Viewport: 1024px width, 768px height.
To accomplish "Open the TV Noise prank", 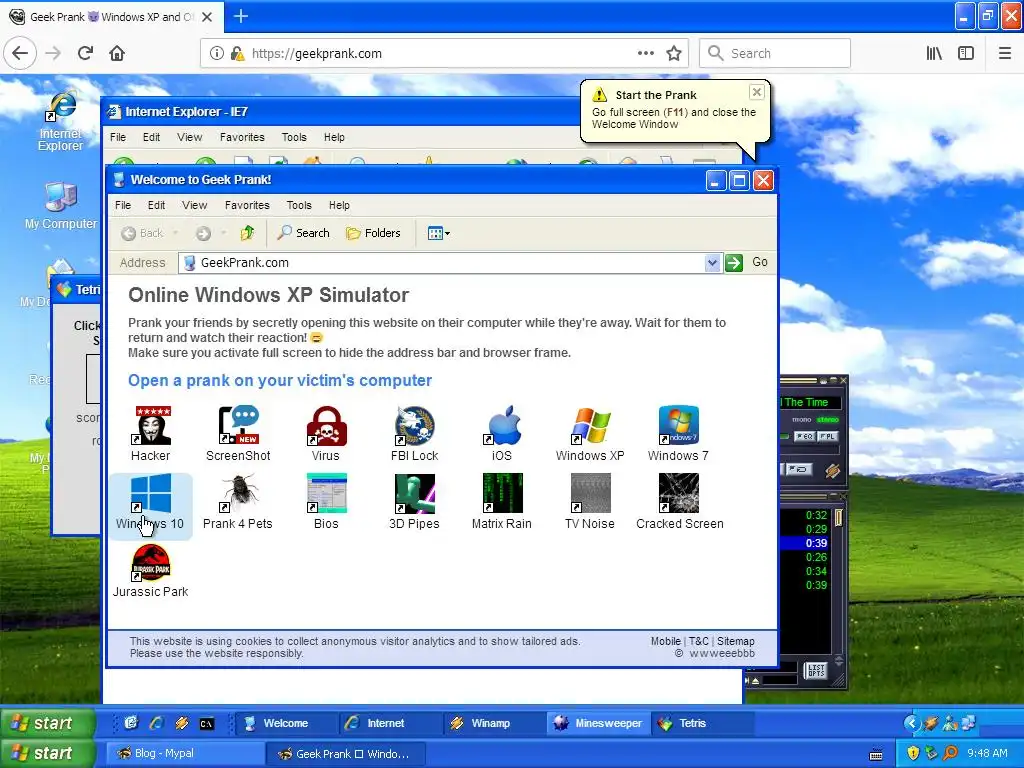I will coord(590,502).
